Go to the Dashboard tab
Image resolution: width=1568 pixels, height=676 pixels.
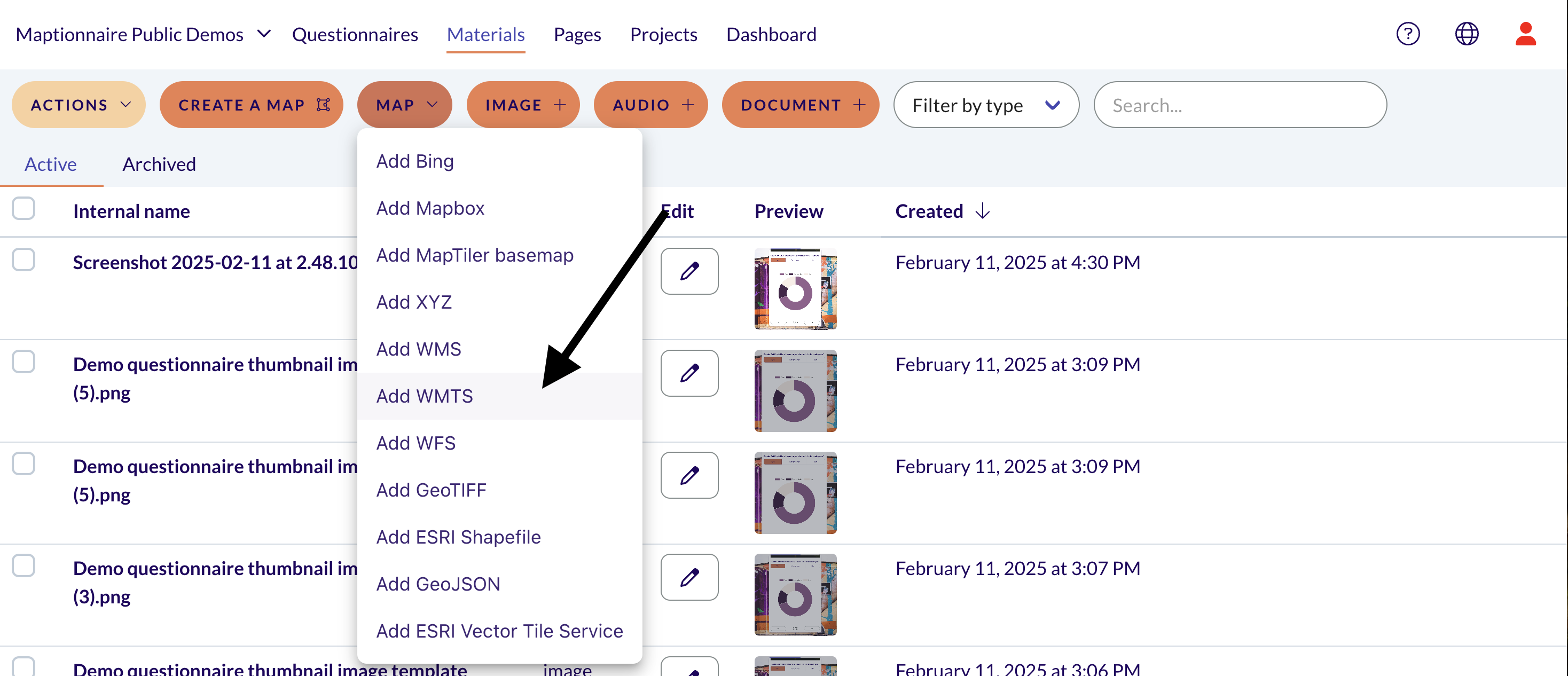click(771, 35)
